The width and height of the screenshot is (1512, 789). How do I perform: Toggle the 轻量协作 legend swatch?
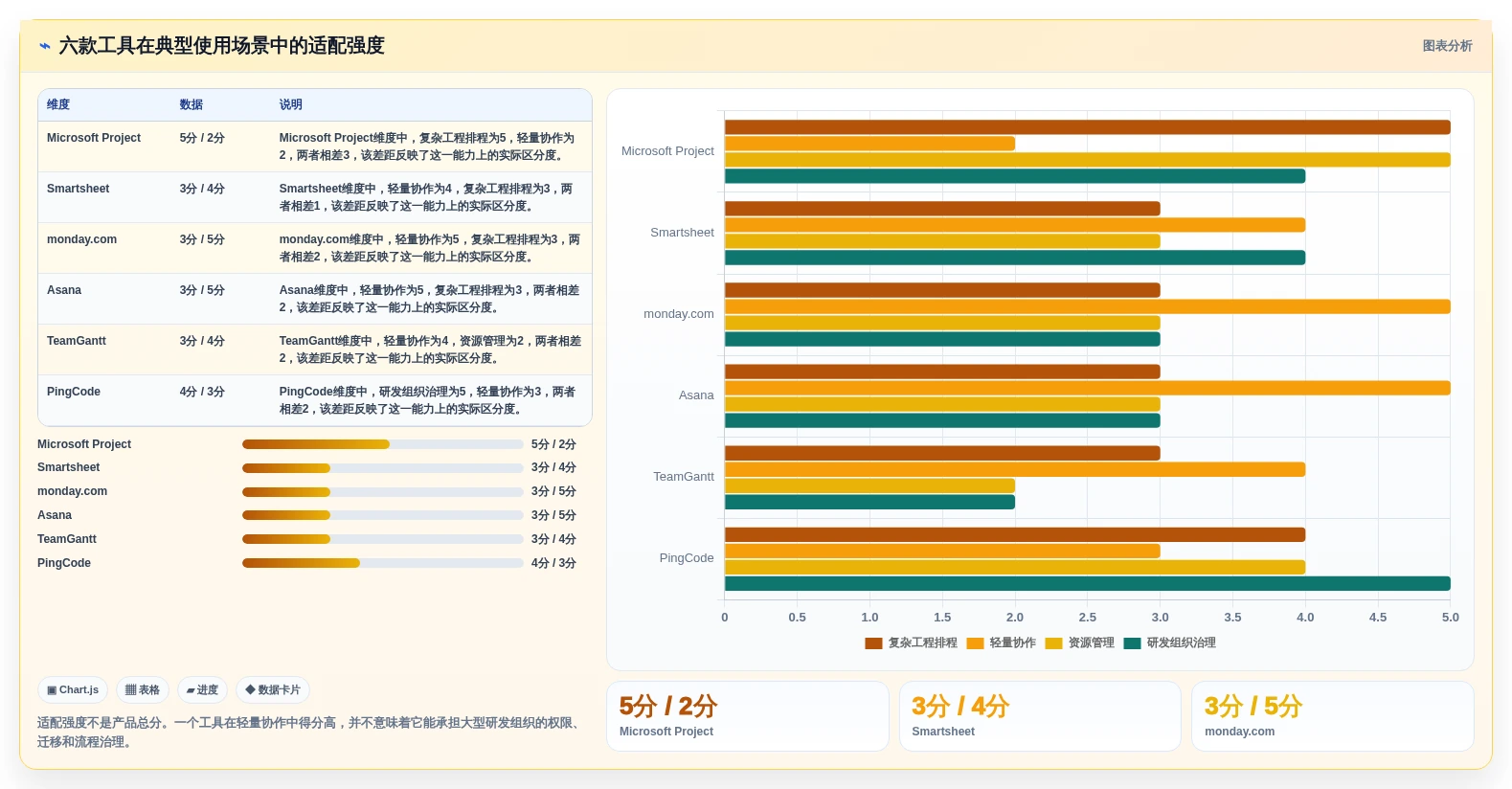(976, 643)
